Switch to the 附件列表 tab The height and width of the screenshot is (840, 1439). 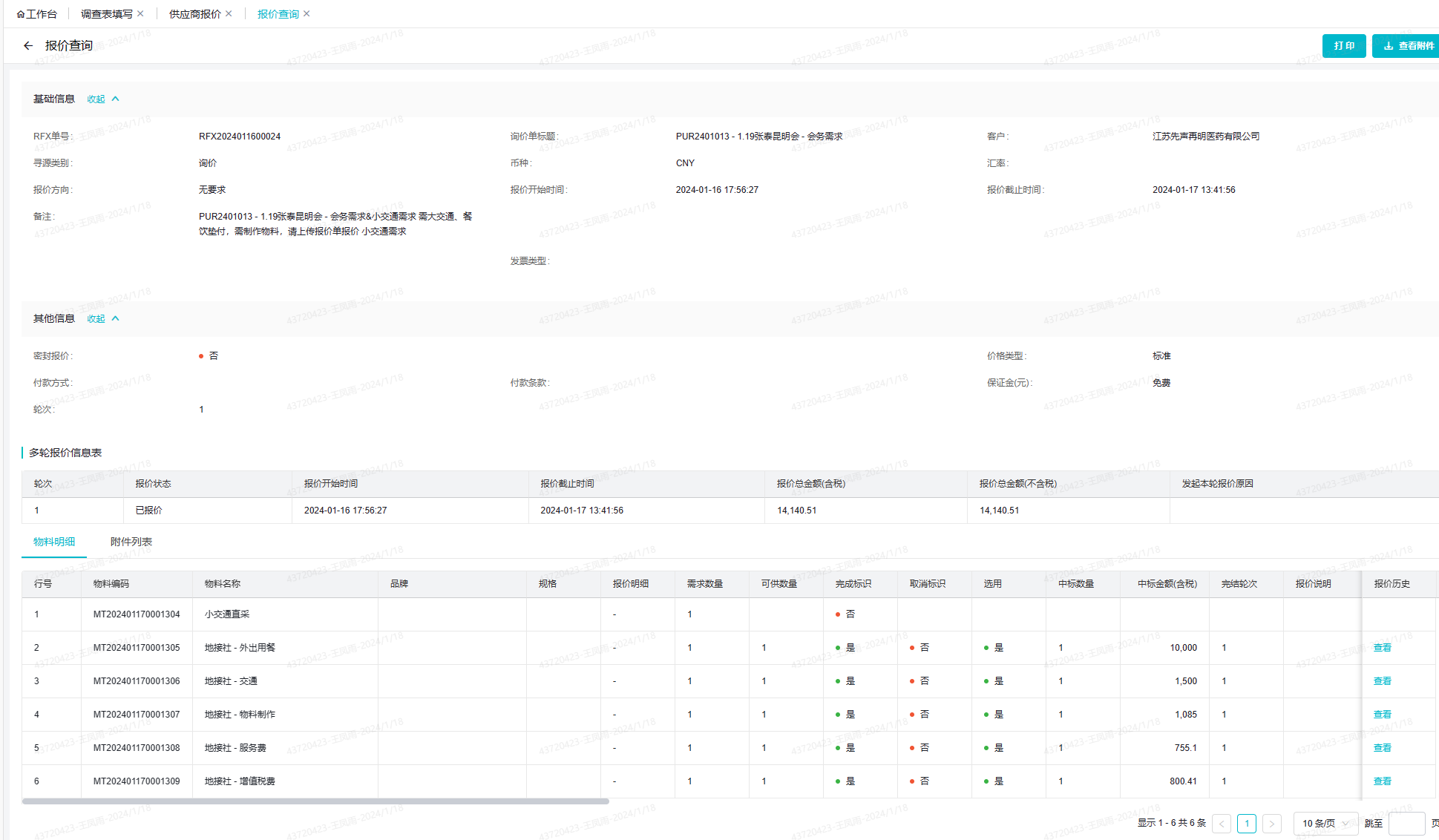131,542
